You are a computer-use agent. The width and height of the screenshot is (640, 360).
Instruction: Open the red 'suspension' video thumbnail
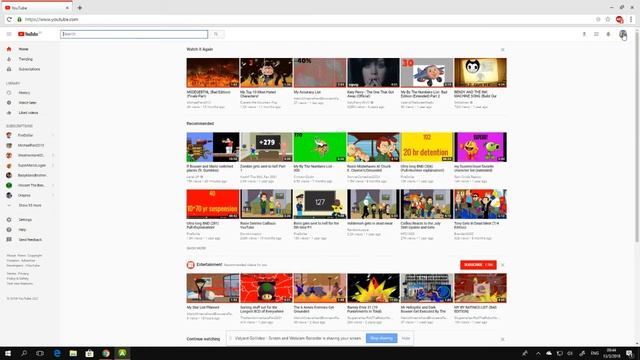coord(213,204)
